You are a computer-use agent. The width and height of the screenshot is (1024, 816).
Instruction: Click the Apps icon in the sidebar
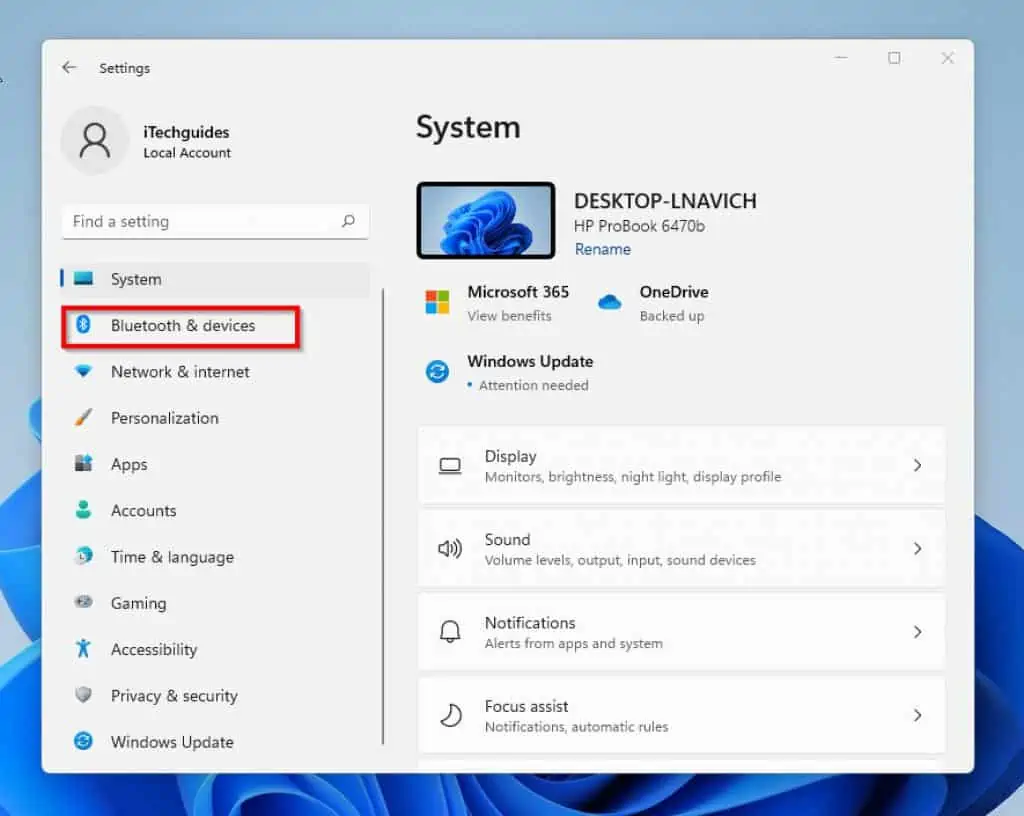point(84,464)
